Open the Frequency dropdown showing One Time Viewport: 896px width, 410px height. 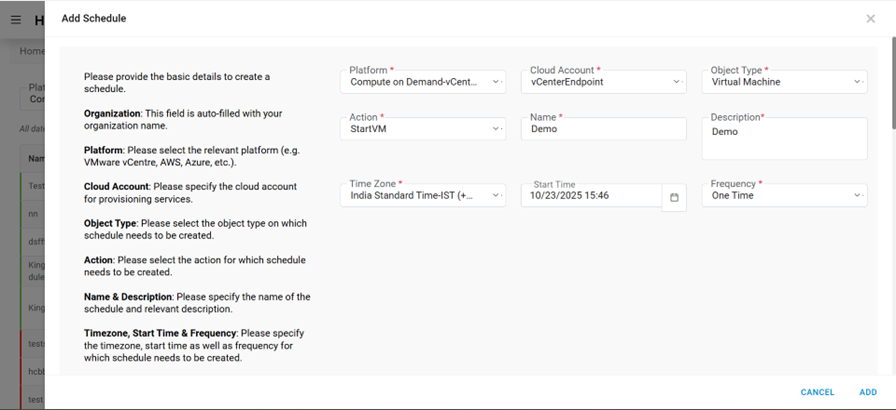(784, 196)
